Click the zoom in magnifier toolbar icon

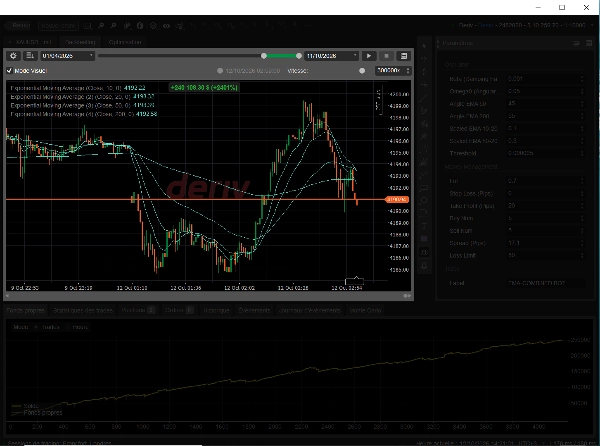click(101, 26)
